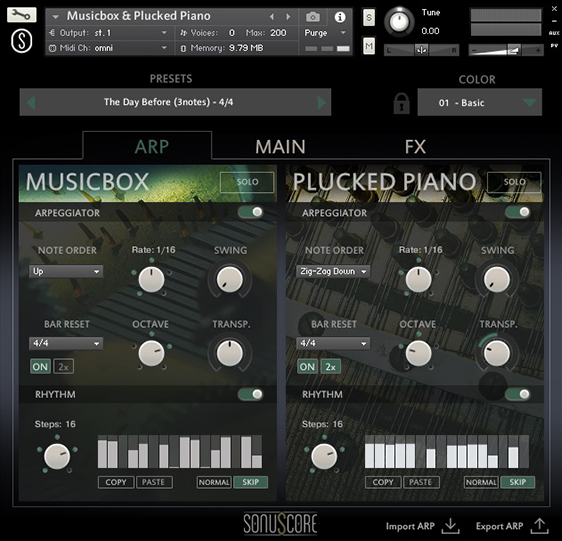The image size is (562, 541).
Task: Click the Plucked Piano Steps knob
Action: click(324, 456)
